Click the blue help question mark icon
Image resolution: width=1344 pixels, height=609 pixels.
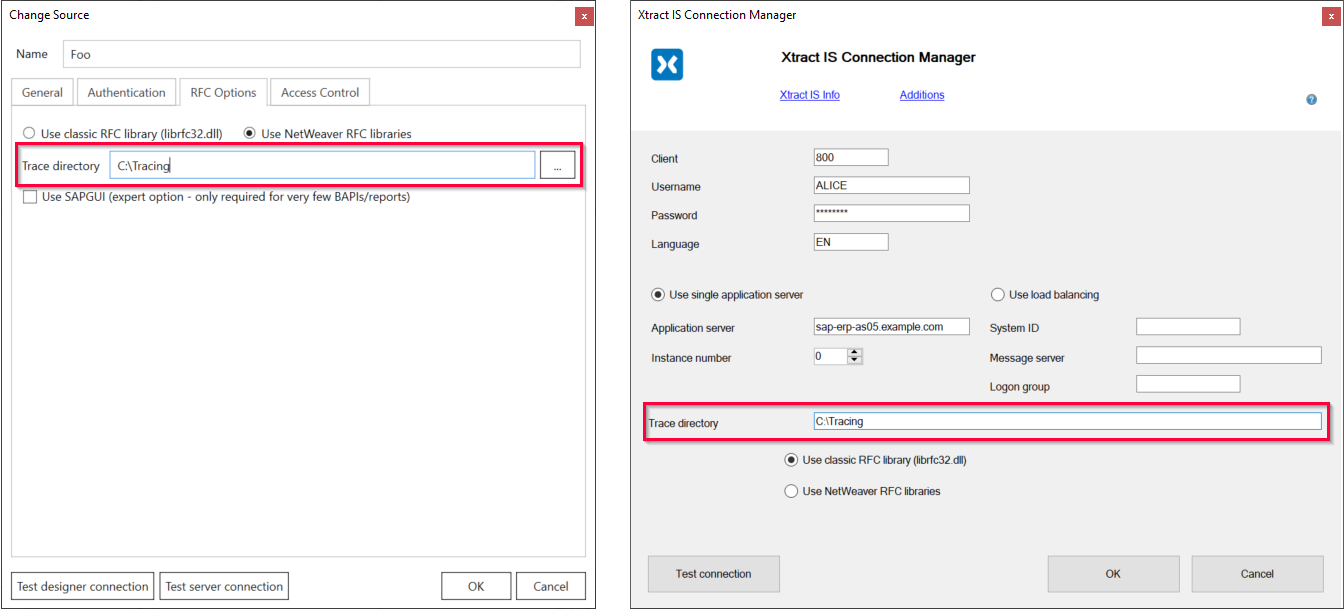click(1311, 100)
